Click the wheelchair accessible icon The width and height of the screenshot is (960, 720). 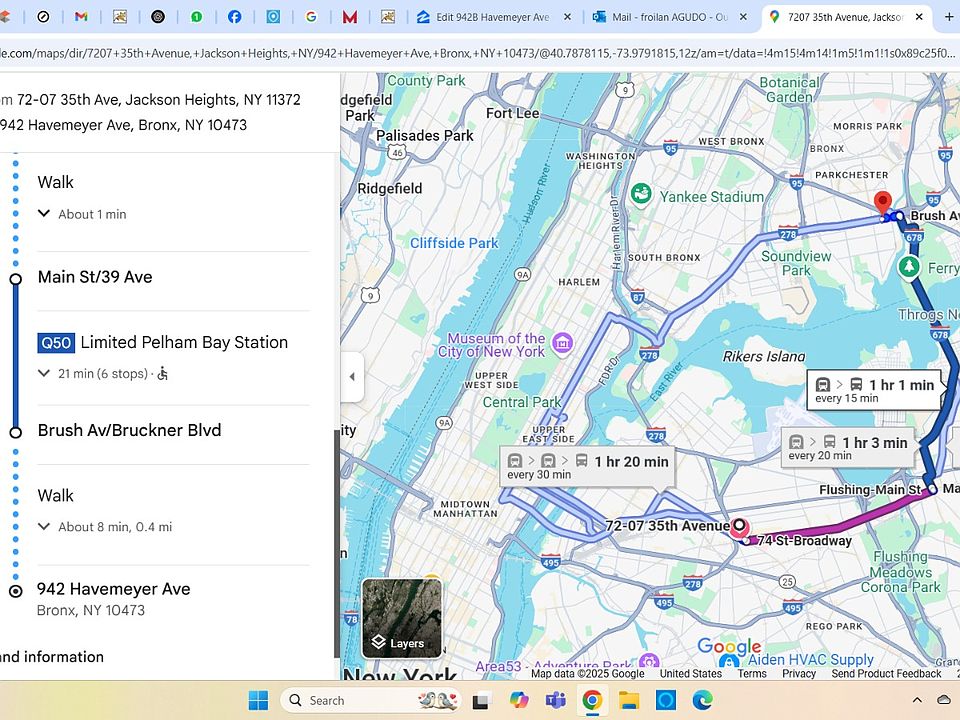pyautogui.click(x=163, y=373)
